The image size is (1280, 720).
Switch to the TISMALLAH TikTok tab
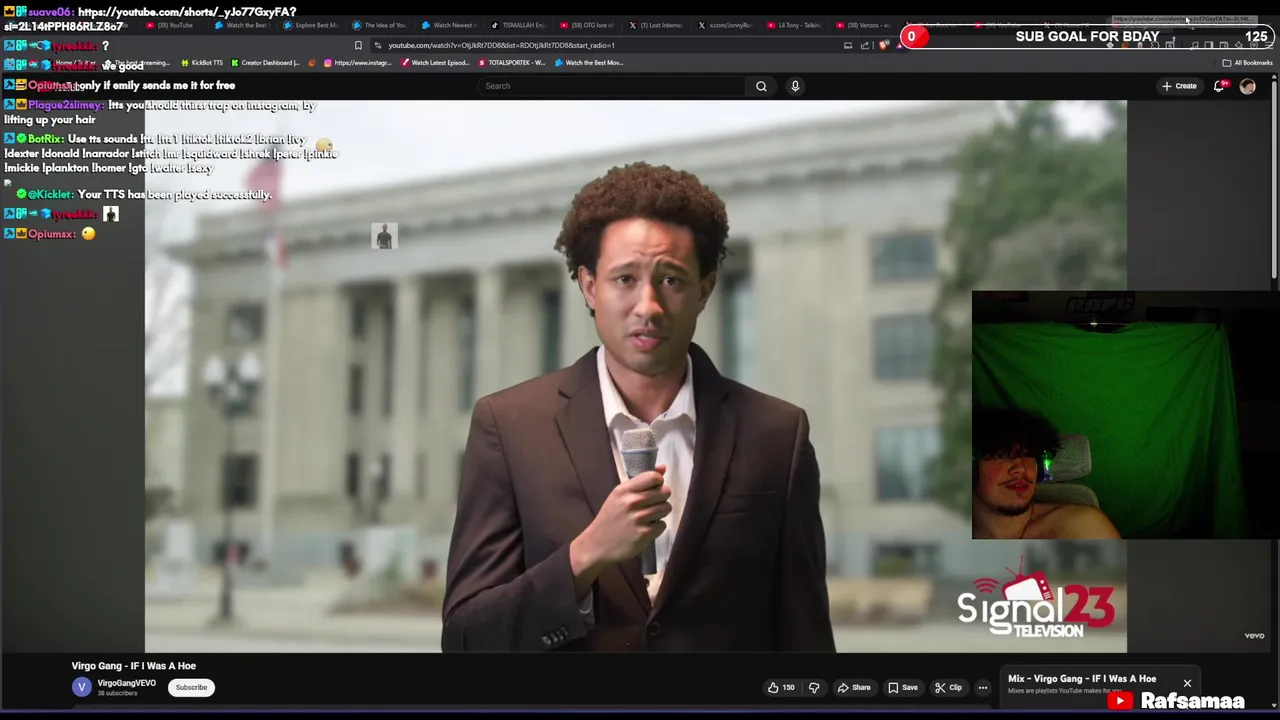tap(518, 25)
